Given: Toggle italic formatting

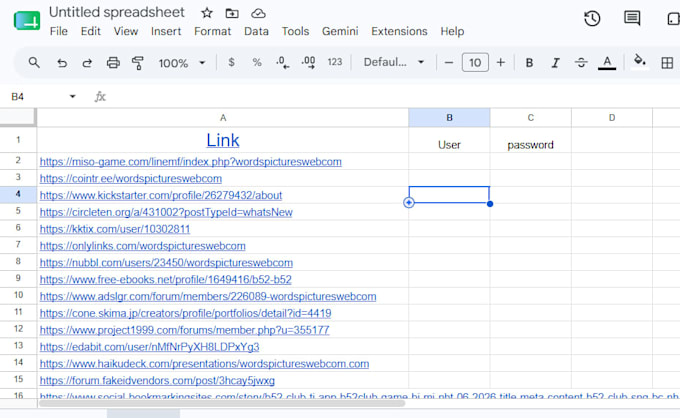Looking at the screenshot, I should pyautogui.click(x=555, y=63).
